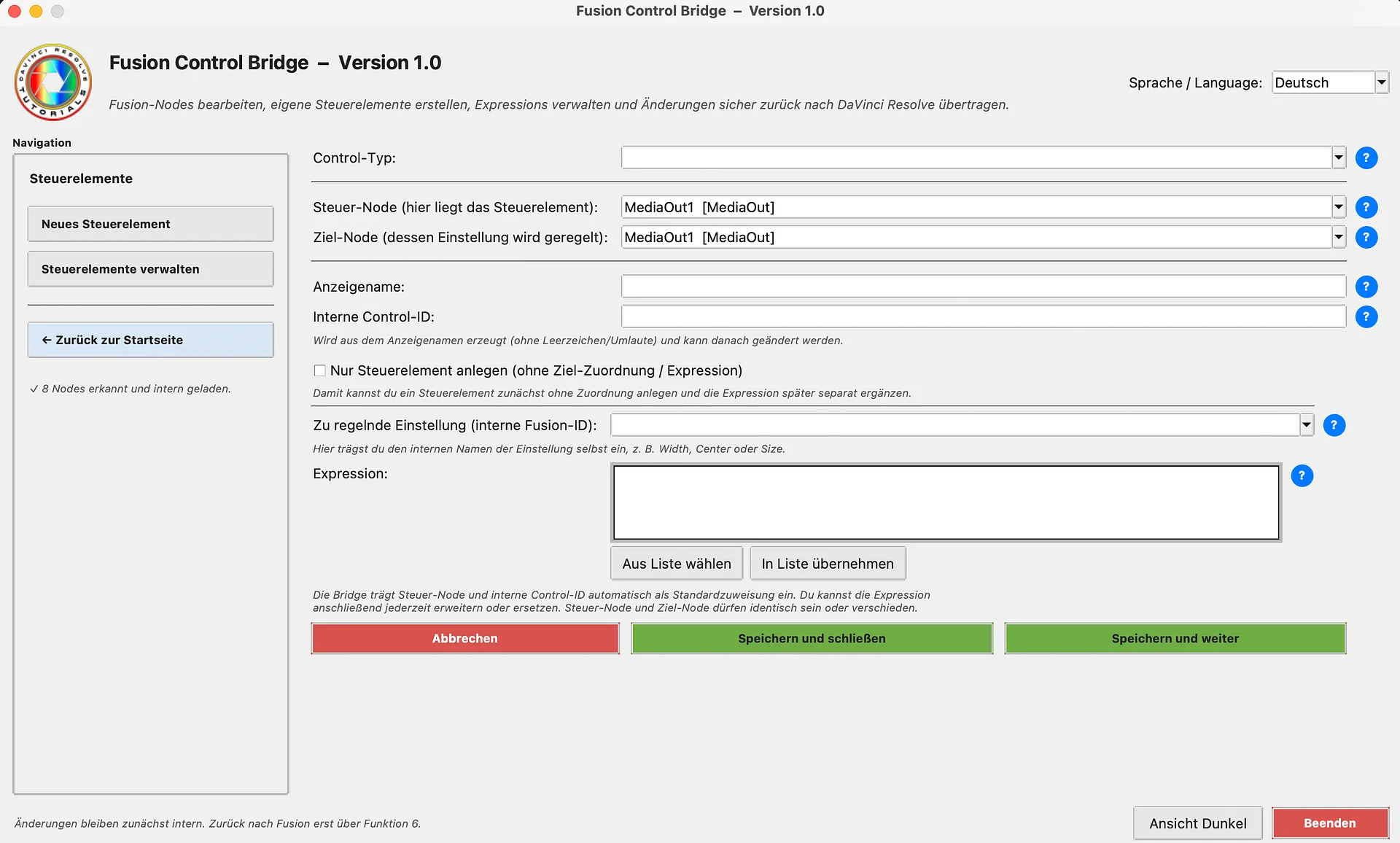Click the DaVinci Resolve Tutorial logo
The width and height of the screenshot is (1400, 843).
pos(53,82)
